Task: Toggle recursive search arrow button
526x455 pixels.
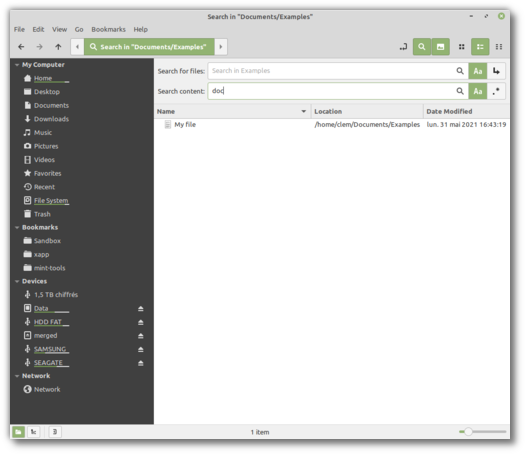Action: tap(496, 71)
